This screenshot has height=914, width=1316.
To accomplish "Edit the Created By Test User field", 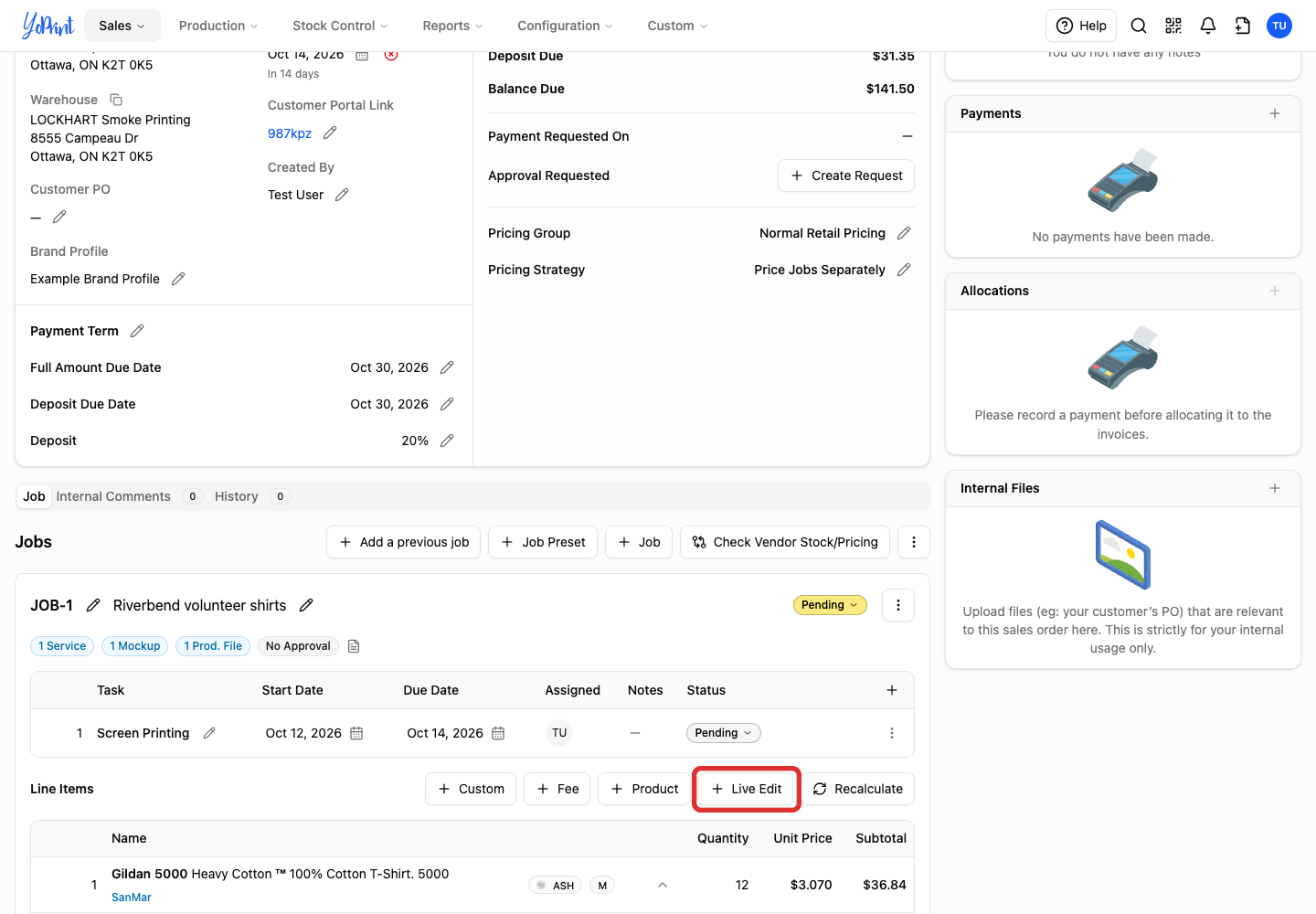I will [342, 195].
